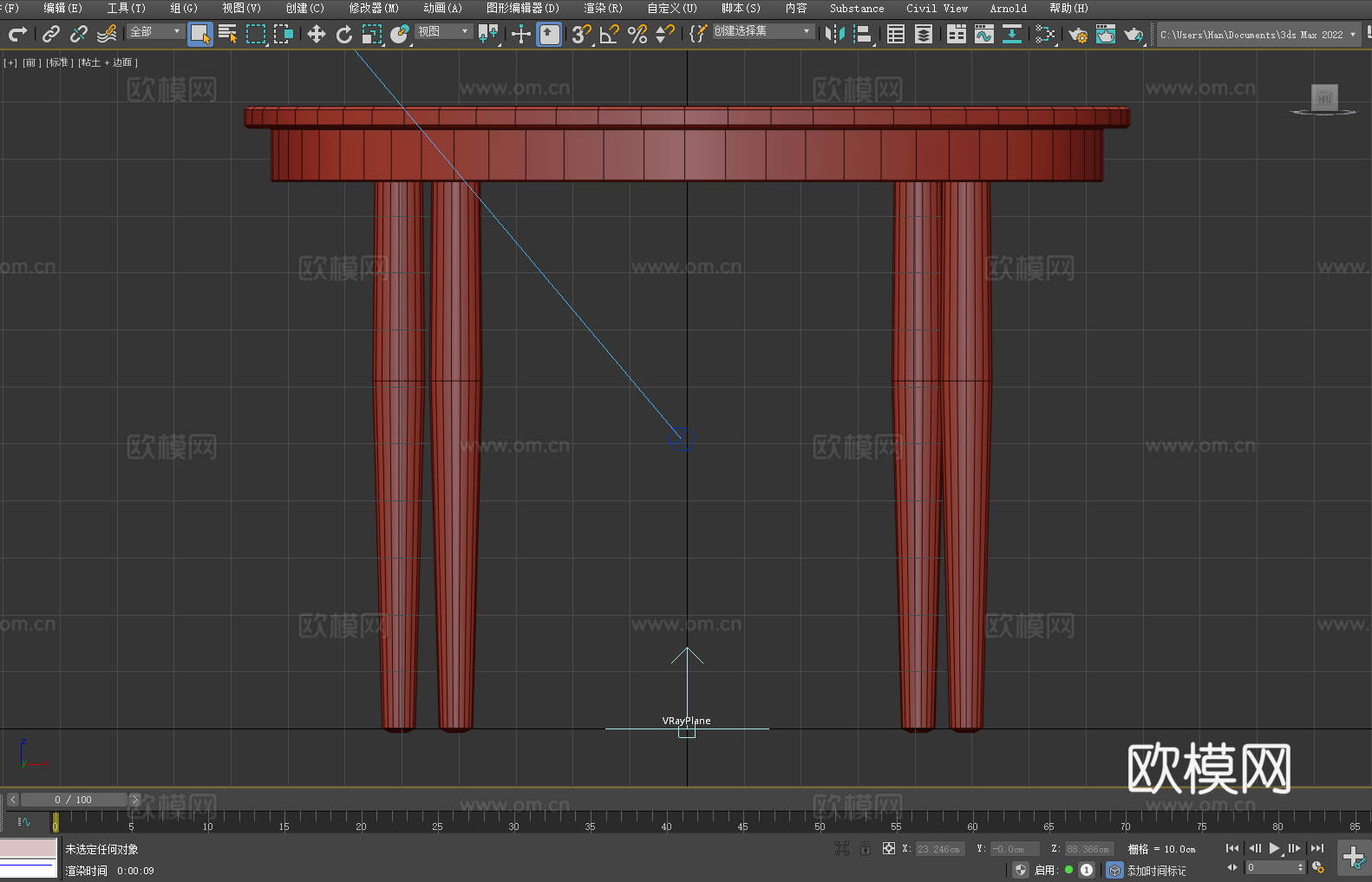This screenshot has width=1372, height=882.
Task: Step time slider back with left arrow
Action: pyautogui.click(x=12, y=800)
